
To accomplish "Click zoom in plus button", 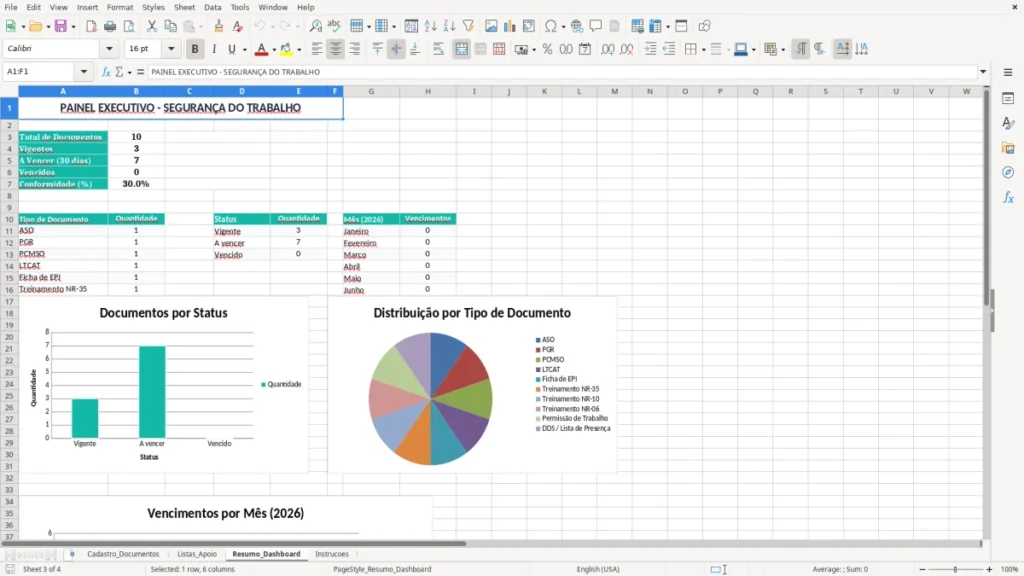I will pos(989,569).
